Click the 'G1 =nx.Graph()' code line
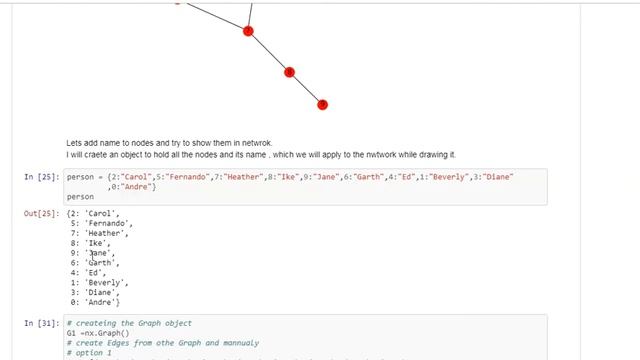 pyautogui.click(x=98, y=333)
